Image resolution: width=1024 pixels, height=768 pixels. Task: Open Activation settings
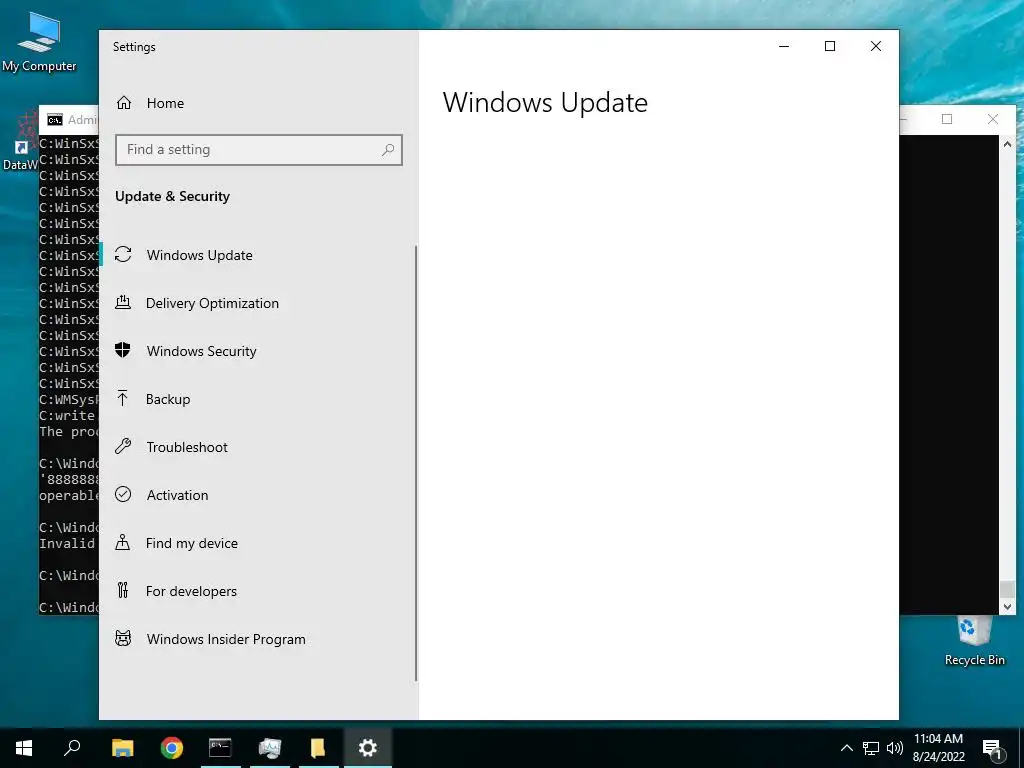tap(258, 495)
